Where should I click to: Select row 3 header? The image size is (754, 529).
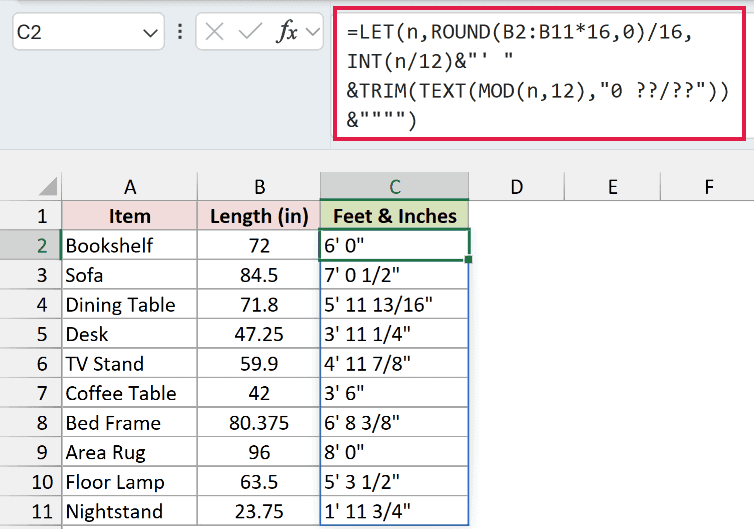(31, 275)
